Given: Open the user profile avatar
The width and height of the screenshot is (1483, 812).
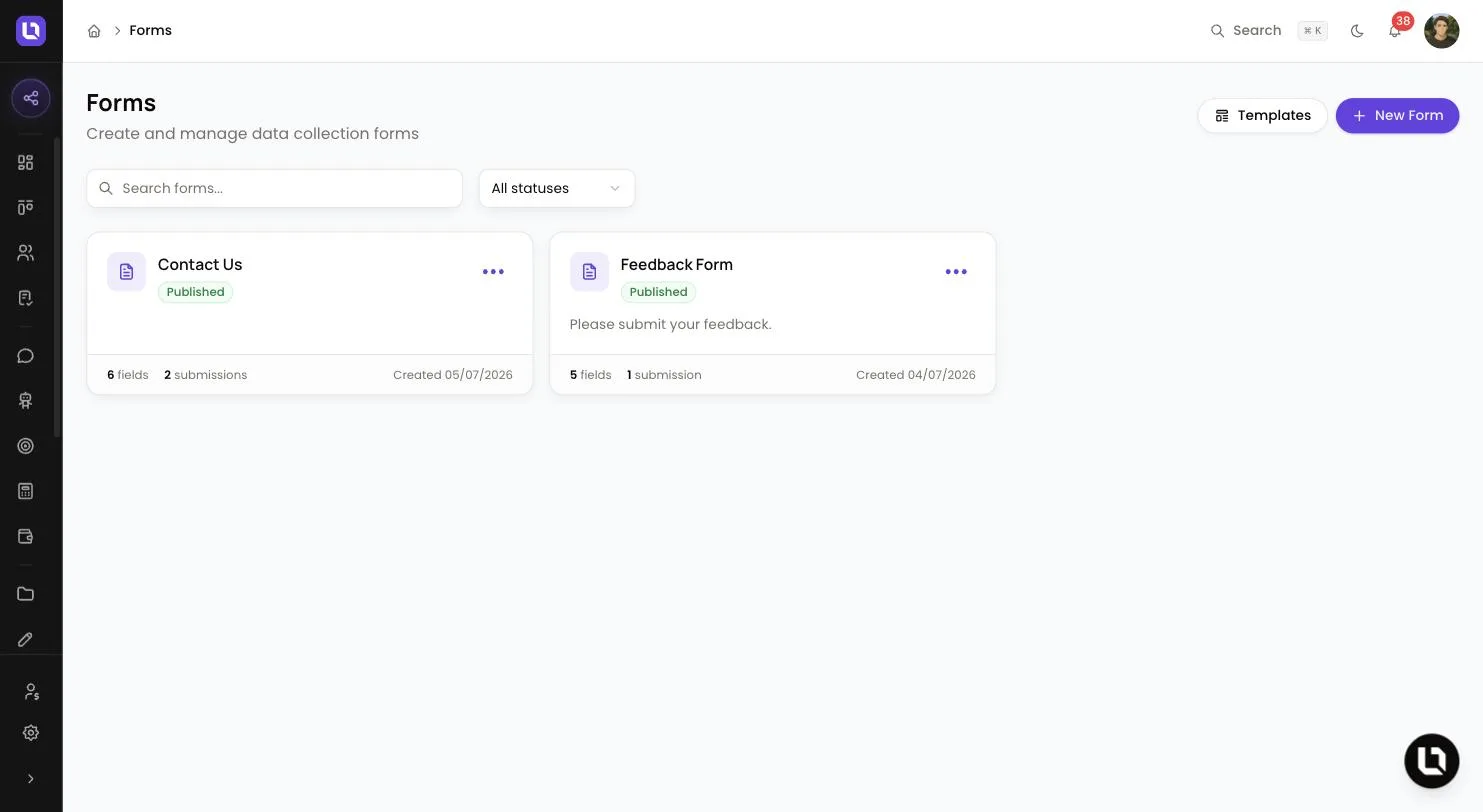Looking at the screenshot, I should (1441, 31).
